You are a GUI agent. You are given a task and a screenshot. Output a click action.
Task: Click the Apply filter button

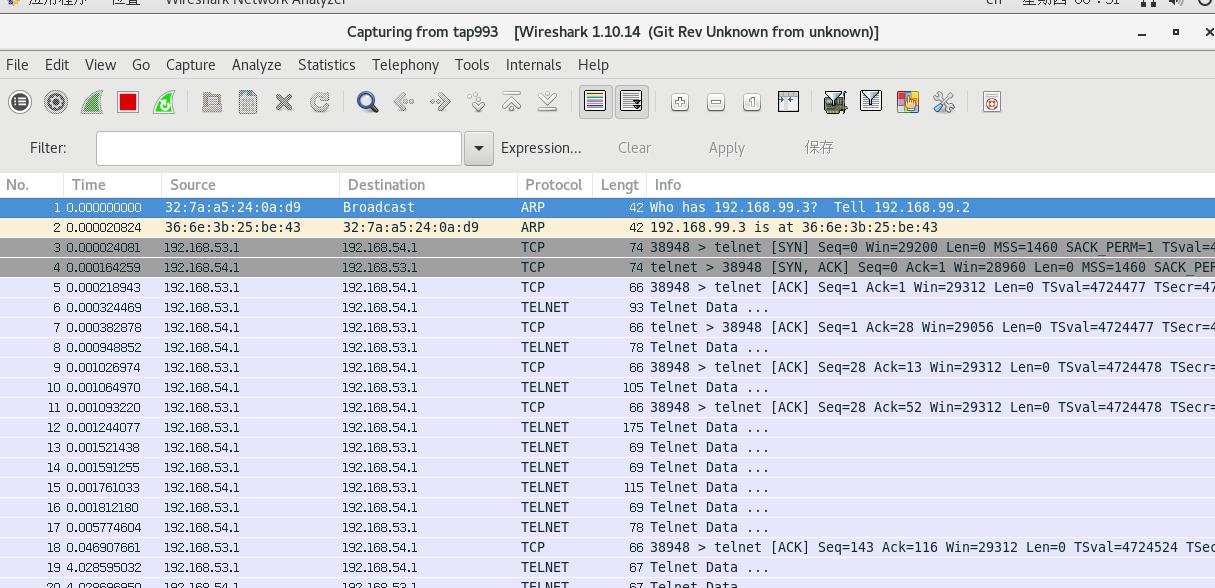click(727, 148)
